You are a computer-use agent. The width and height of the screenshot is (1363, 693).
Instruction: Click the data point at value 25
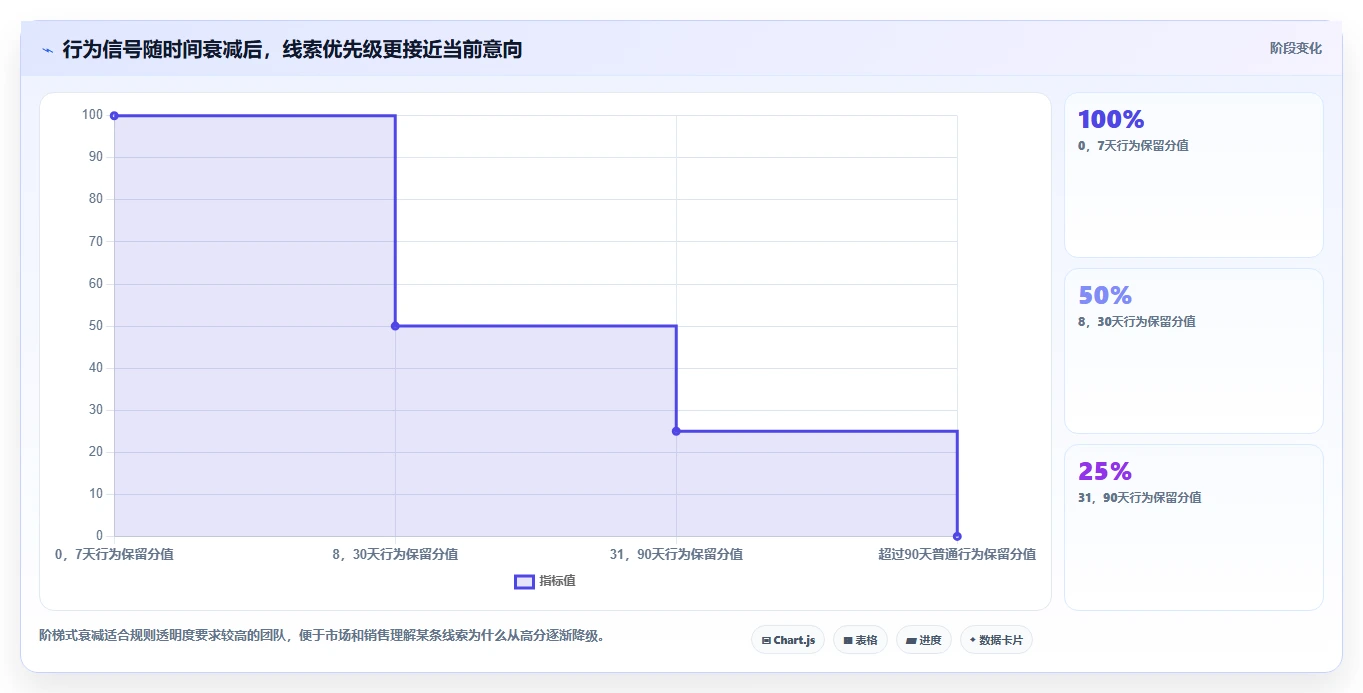click(x=676, y=431)
